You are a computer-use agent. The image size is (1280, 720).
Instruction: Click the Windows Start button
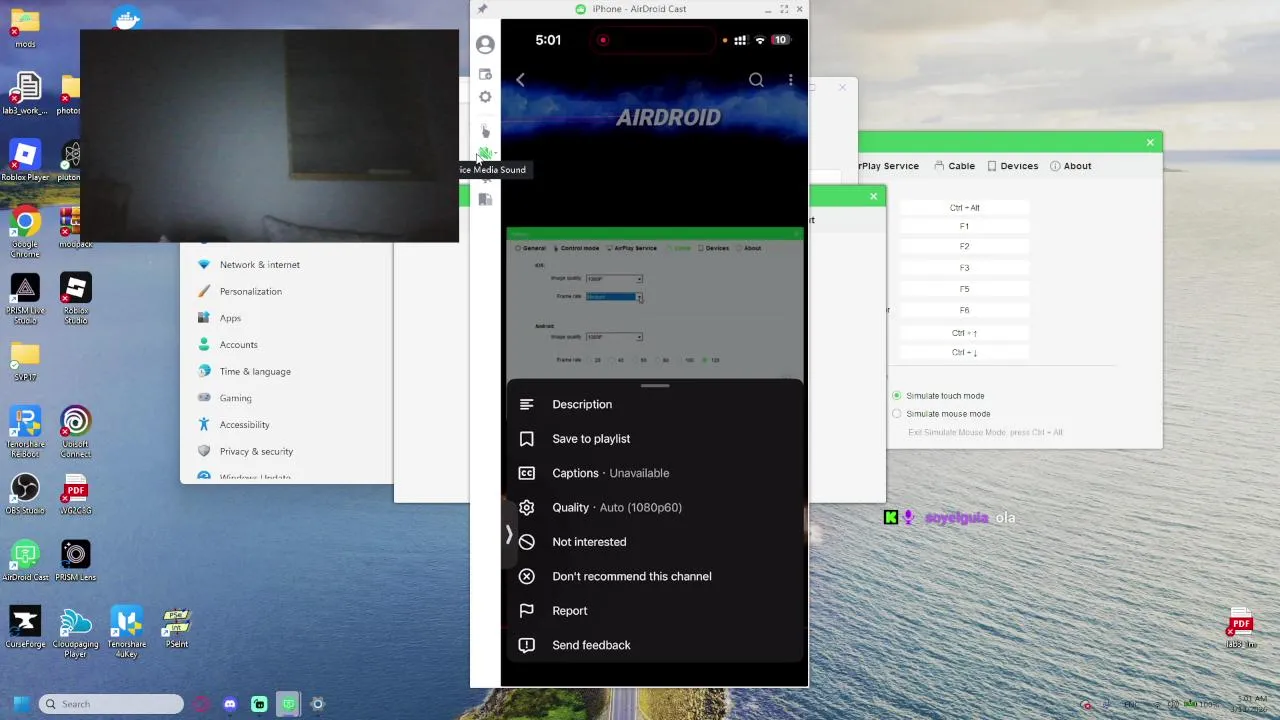[x=20, y=704]
